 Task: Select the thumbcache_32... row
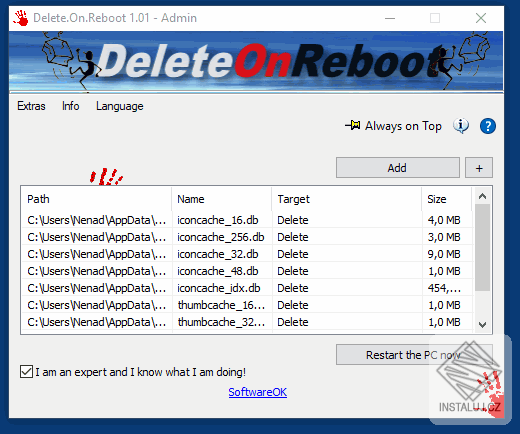click(247, 322)
